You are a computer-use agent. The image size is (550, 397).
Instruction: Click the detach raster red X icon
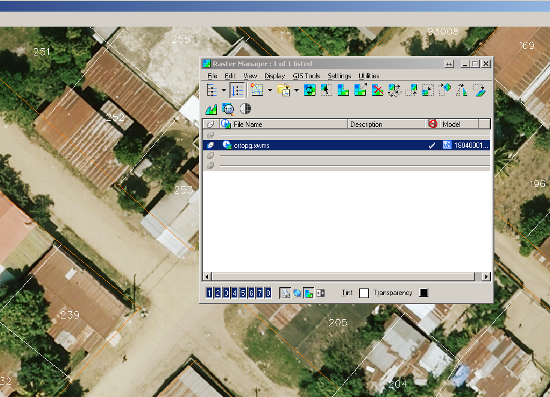(377, 90)
